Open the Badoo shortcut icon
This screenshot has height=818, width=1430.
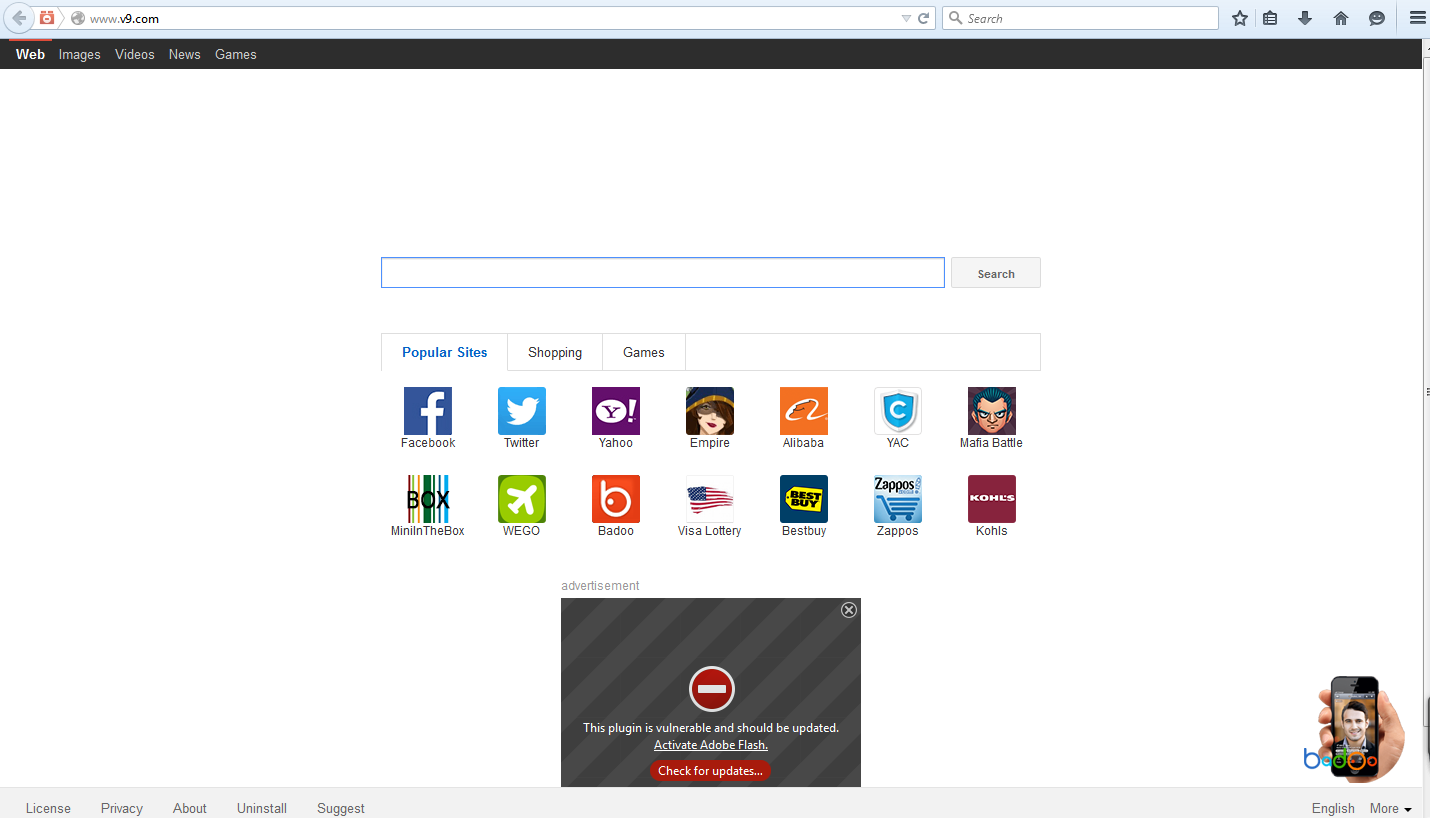click(616, 499)
